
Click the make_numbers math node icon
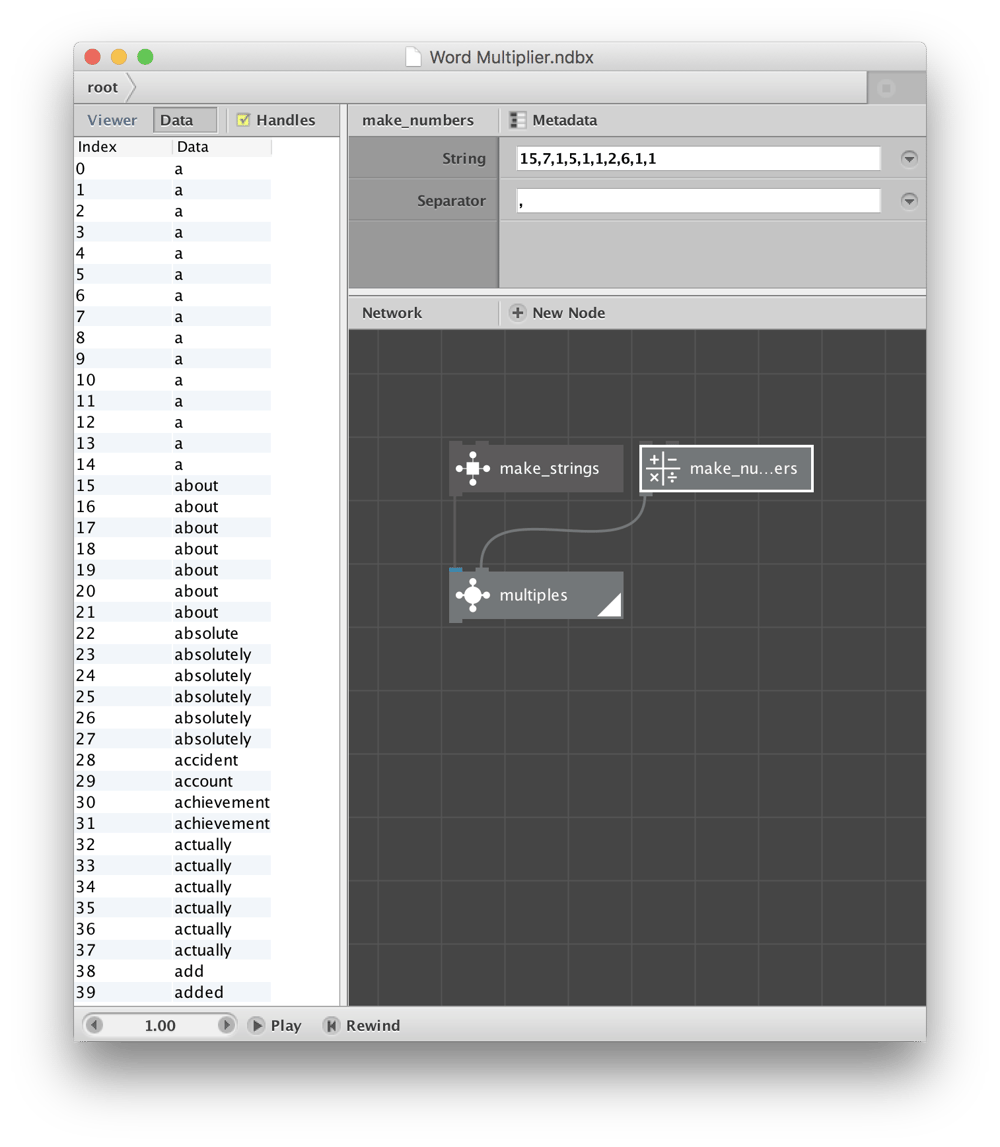point(663,468)
